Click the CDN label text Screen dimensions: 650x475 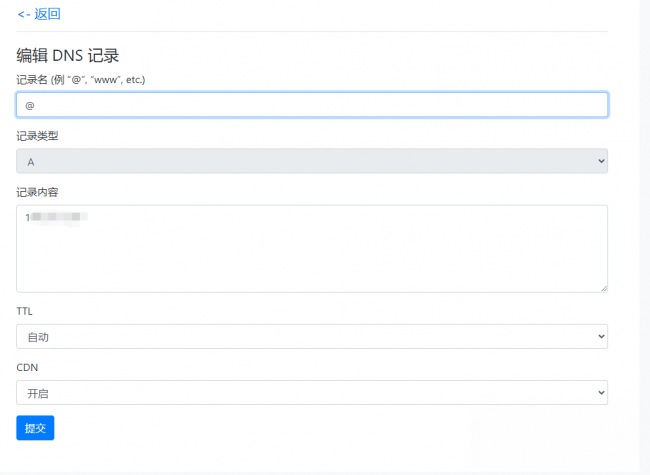click(x=26, y=367)
